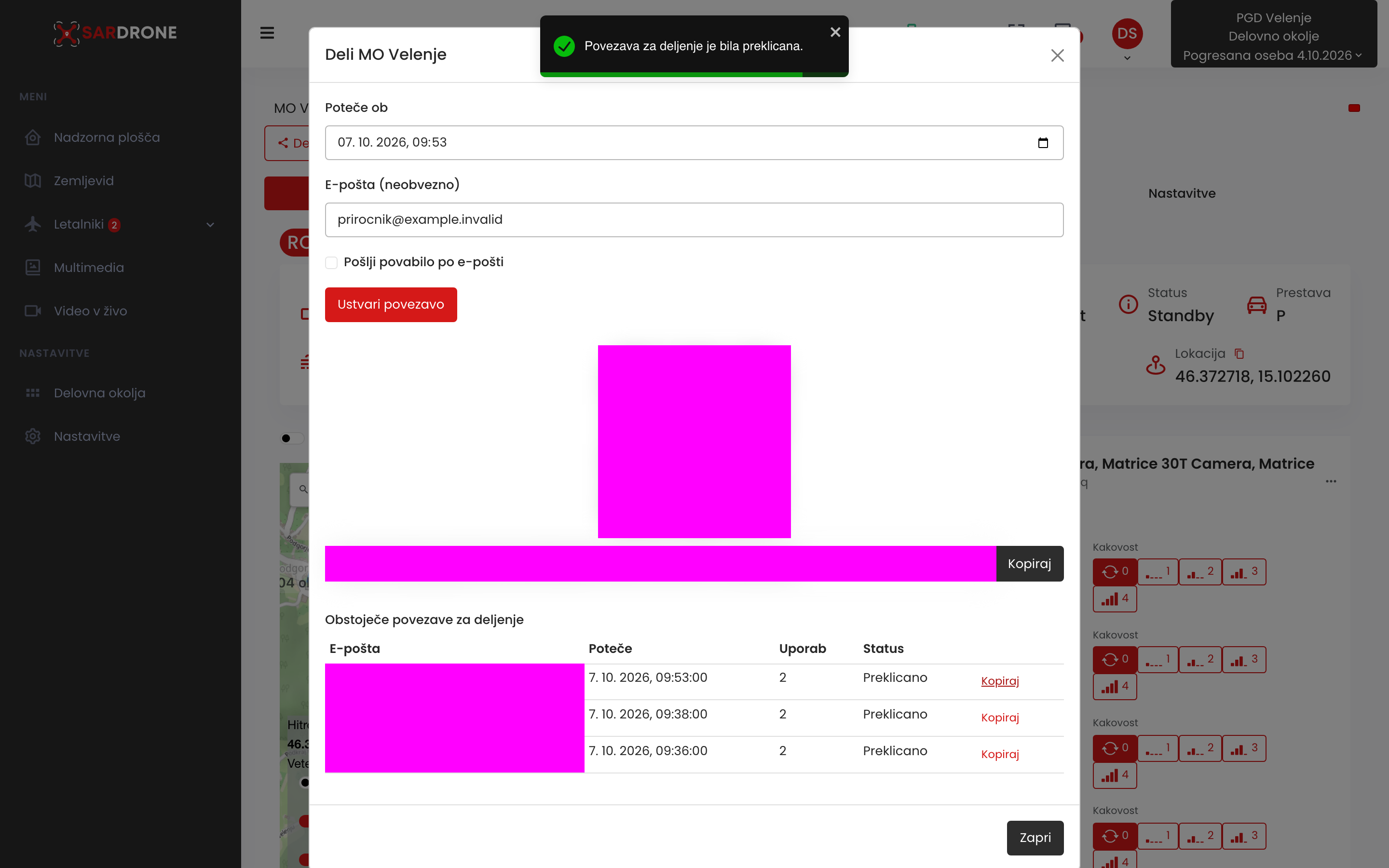The image size is (1389, 868).
Task: Open Multimedia in sidebar
Action: (89, 268)
